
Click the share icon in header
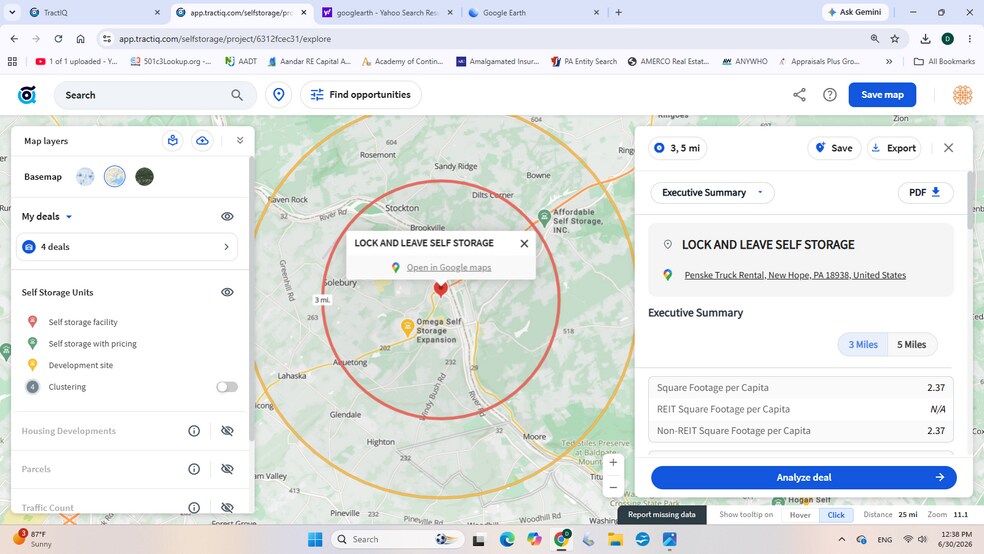tap(799, 95)
